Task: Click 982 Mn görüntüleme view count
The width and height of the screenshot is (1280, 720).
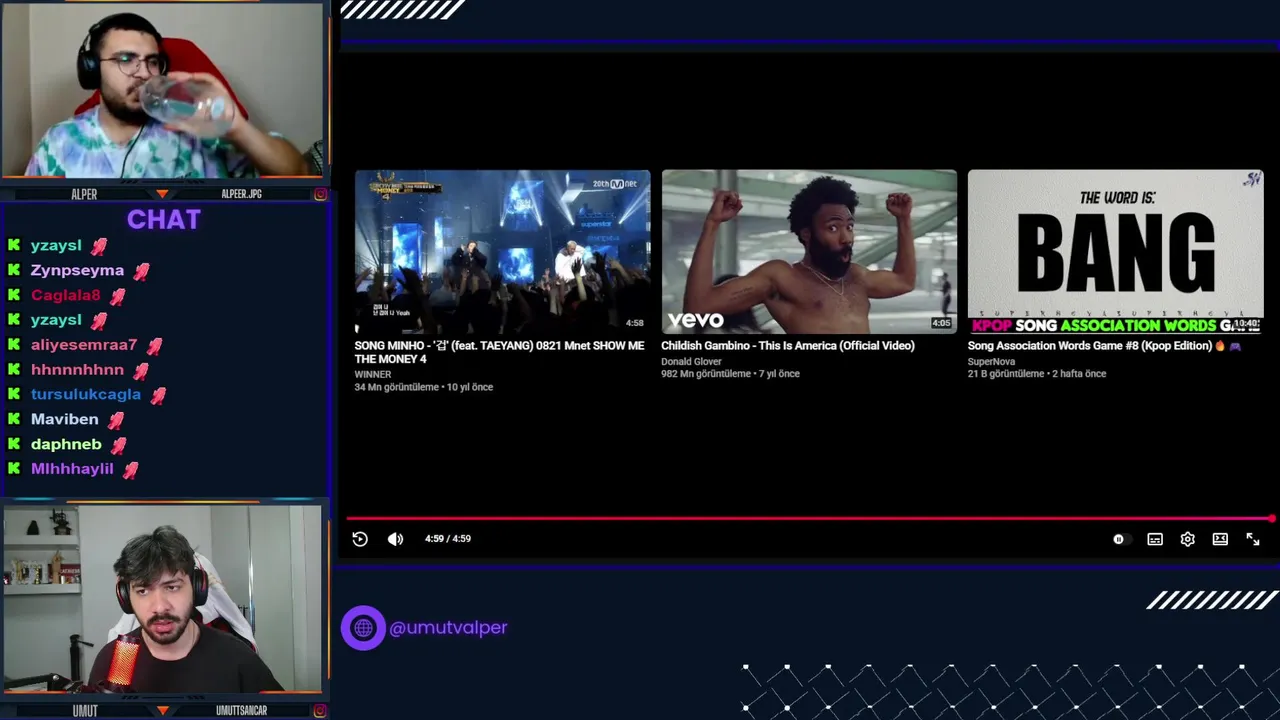Action: 706,374
